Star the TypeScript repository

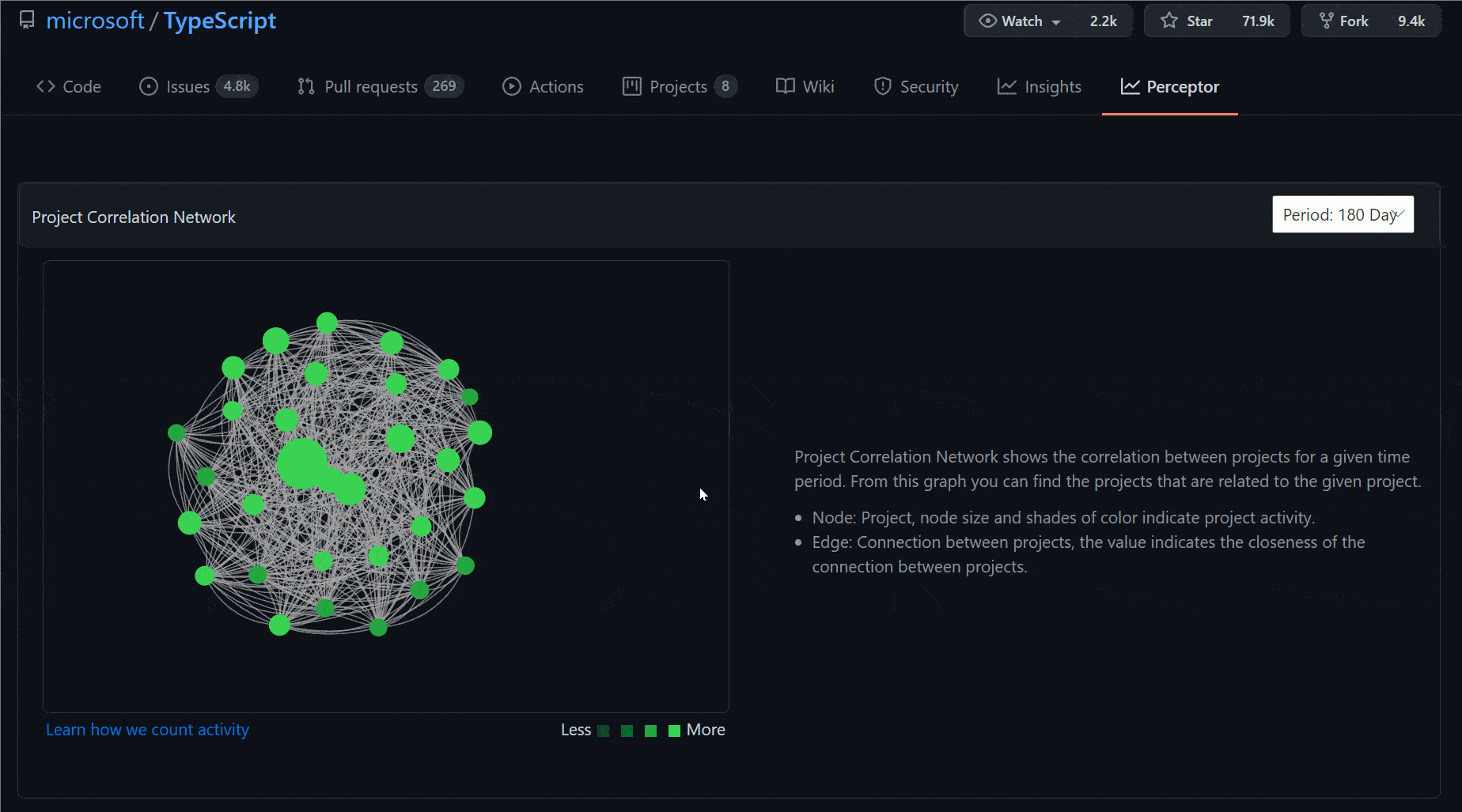1187,21
